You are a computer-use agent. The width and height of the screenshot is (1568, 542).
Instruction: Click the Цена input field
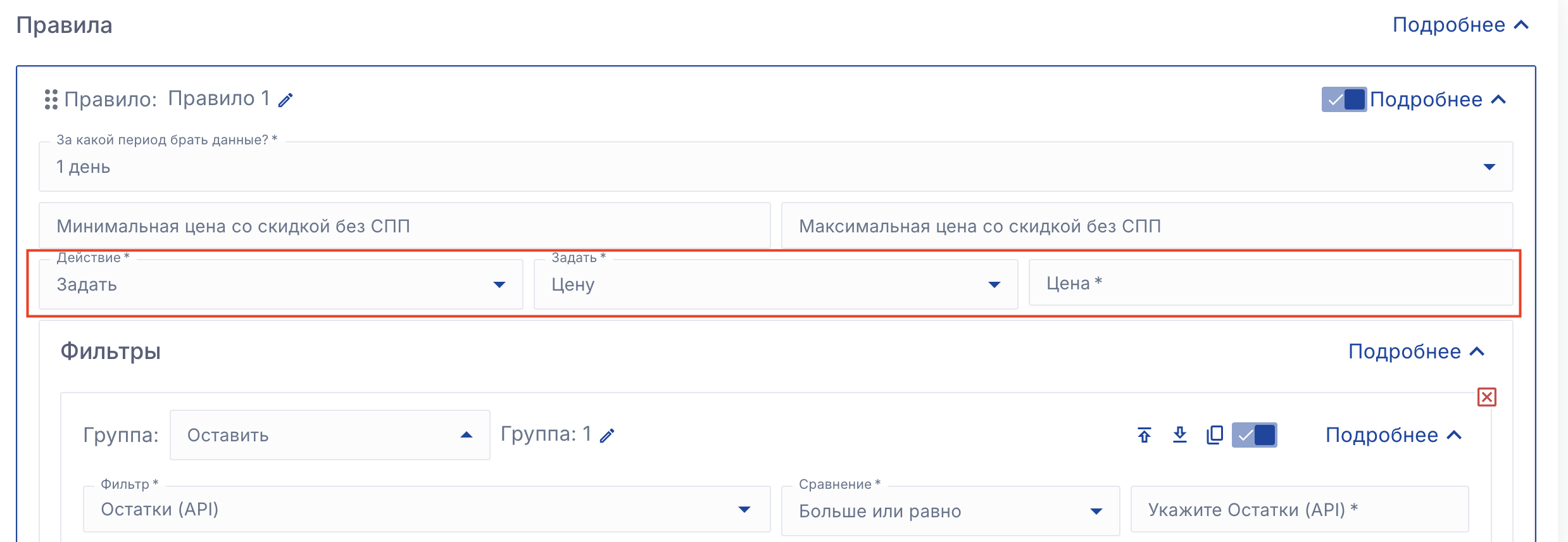[1270, 284]
